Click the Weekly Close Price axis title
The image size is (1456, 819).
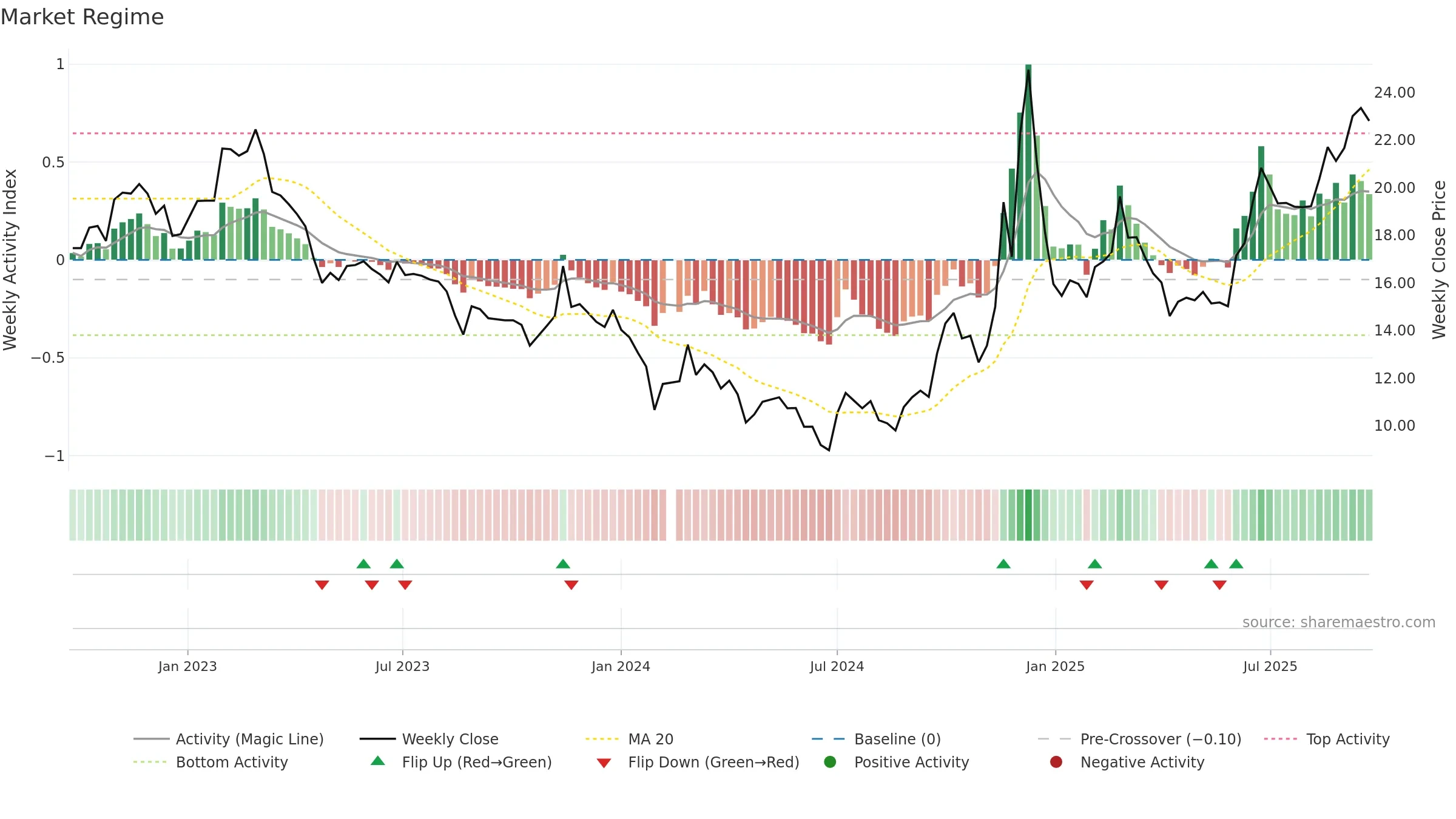[1439, 260]
